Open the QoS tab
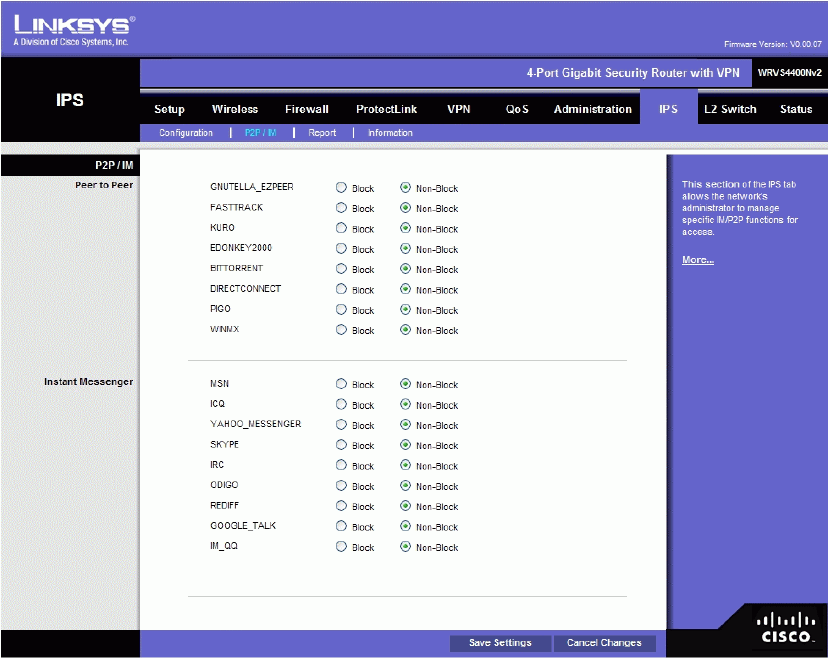 pos(516,109)
